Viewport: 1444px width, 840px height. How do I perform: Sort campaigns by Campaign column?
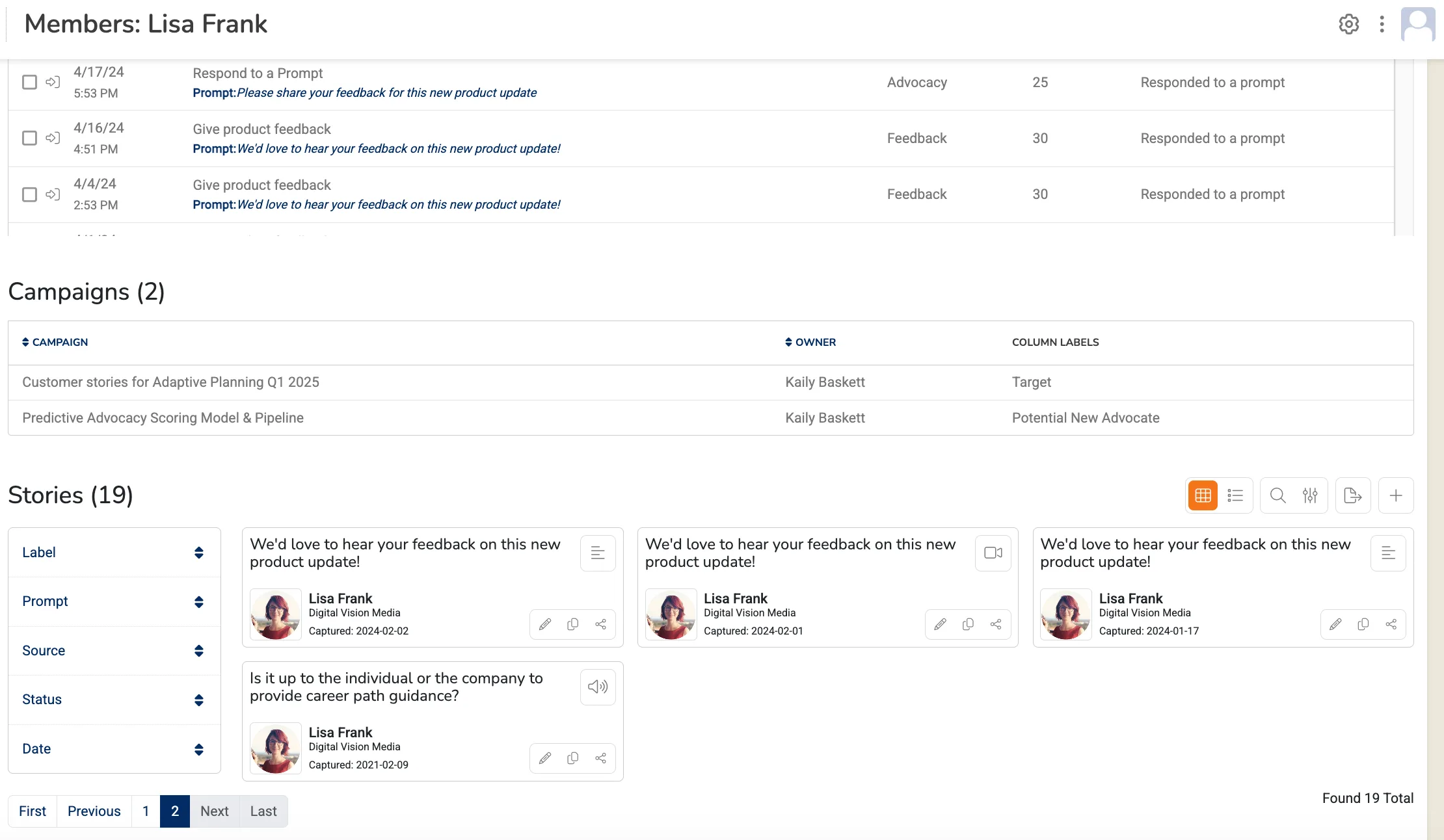pyautogui.click(x=55, y=342)
